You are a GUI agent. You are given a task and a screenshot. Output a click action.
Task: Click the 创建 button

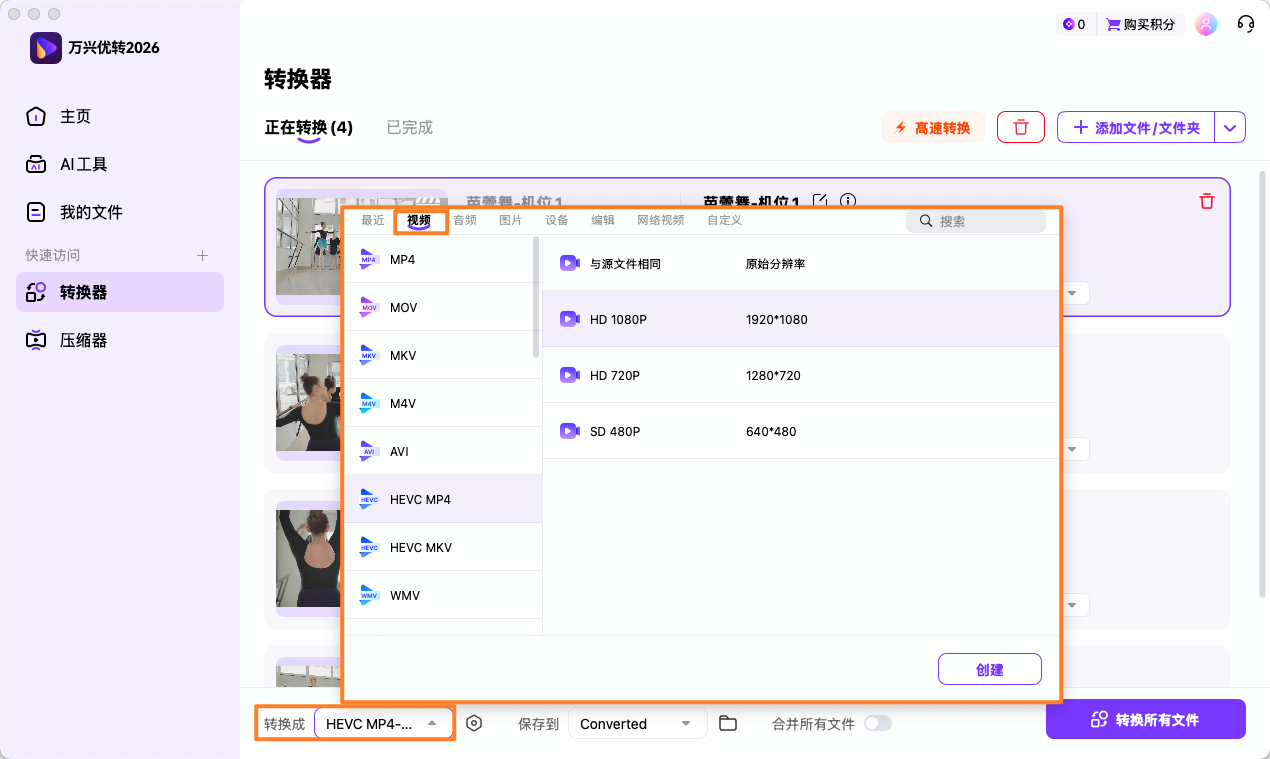pos(989,668)
